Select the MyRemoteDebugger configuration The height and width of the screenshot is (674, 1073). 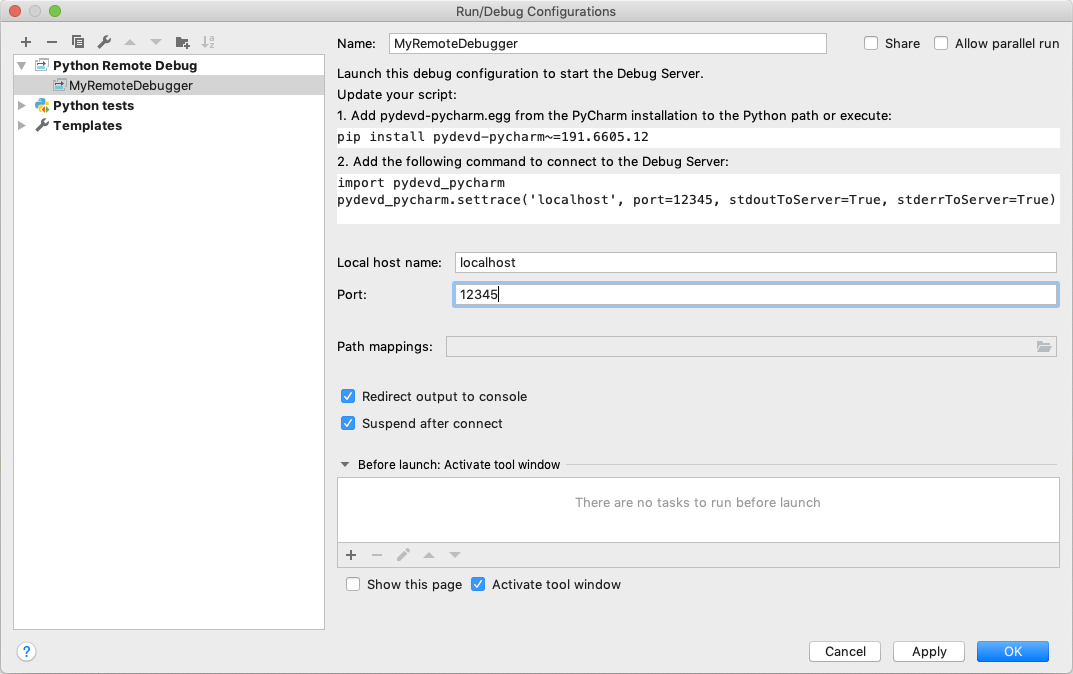pyautogui.click(x=131, y=85)
